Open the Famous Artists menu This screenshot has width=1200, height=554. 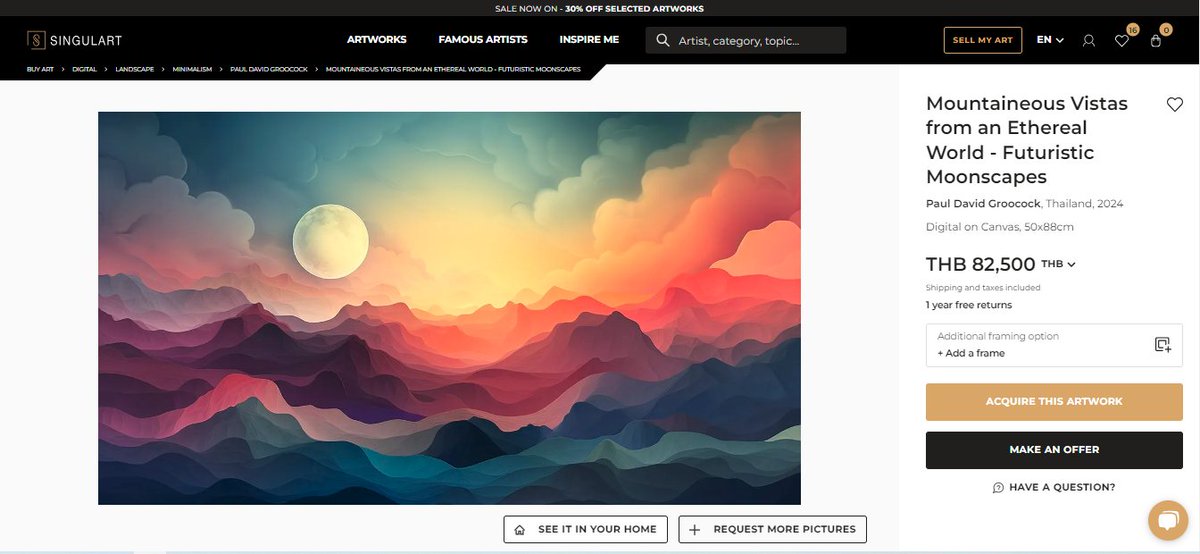point(483,40)
